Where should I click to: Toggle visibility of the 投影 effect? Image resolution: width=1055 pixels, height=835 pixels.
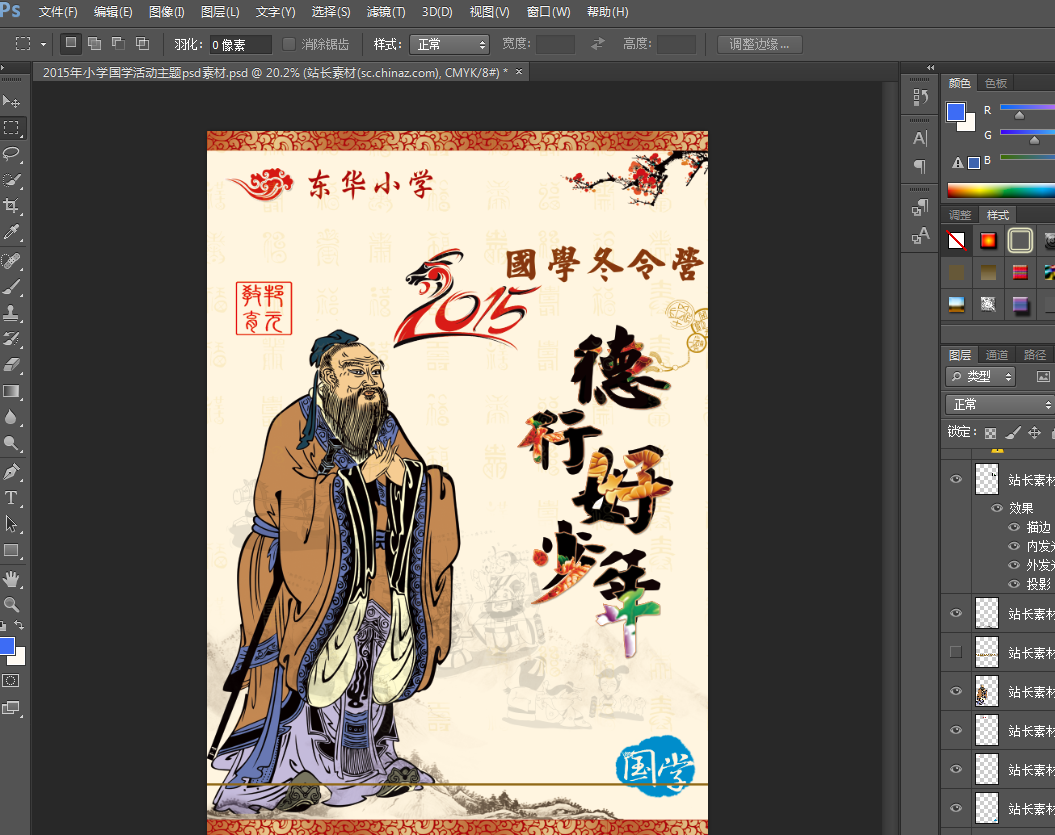1014,584
